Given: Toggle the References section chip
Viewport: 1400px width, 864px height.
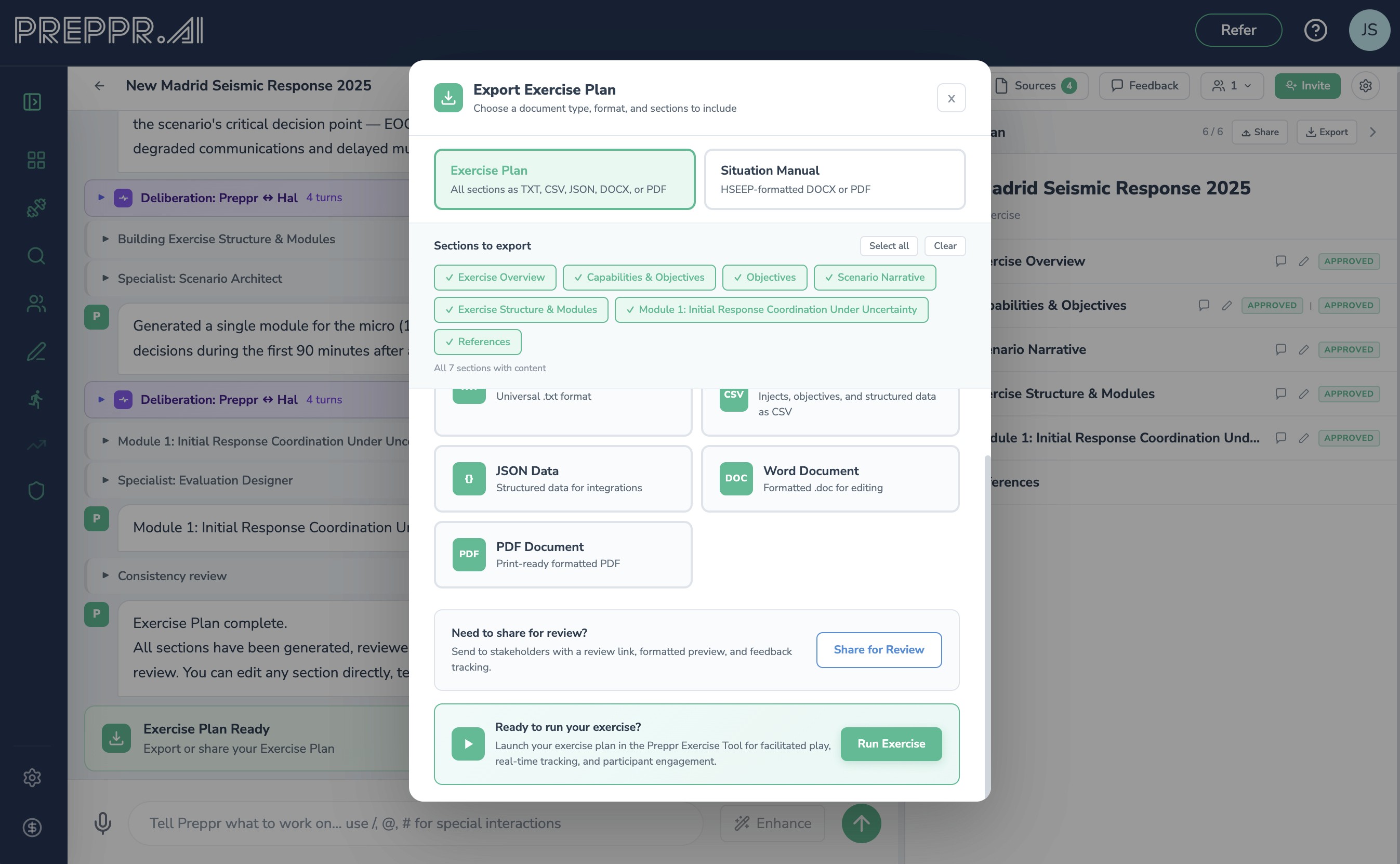Looking at the screenshot, I should click(477, 342).
